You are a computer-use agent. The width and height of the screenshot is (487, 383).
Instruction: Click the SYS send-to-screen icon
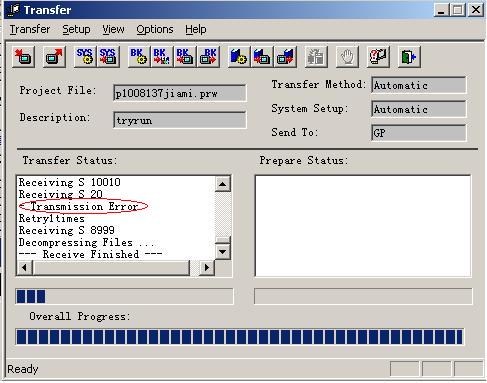[x=108, y=57]
